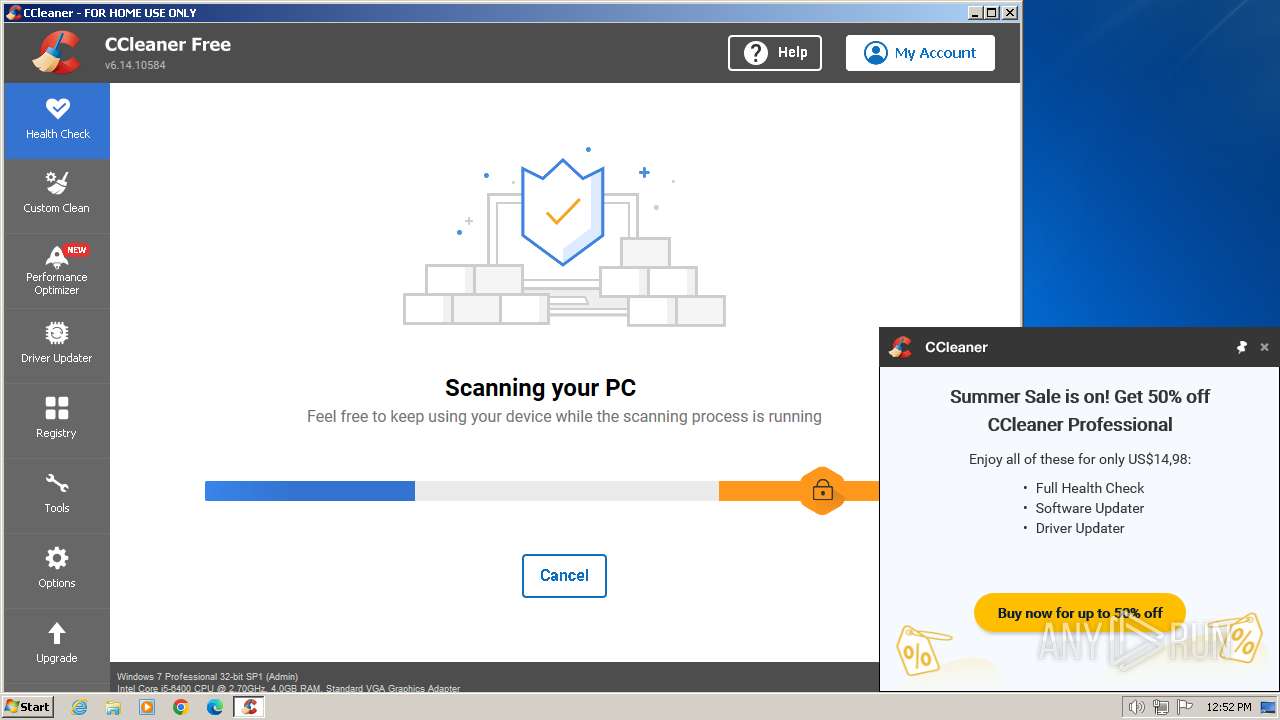Pin the CCleaner popup notification
Image resolution: width=1280 pixels, height=720 pixels.
pos(1242,347)
